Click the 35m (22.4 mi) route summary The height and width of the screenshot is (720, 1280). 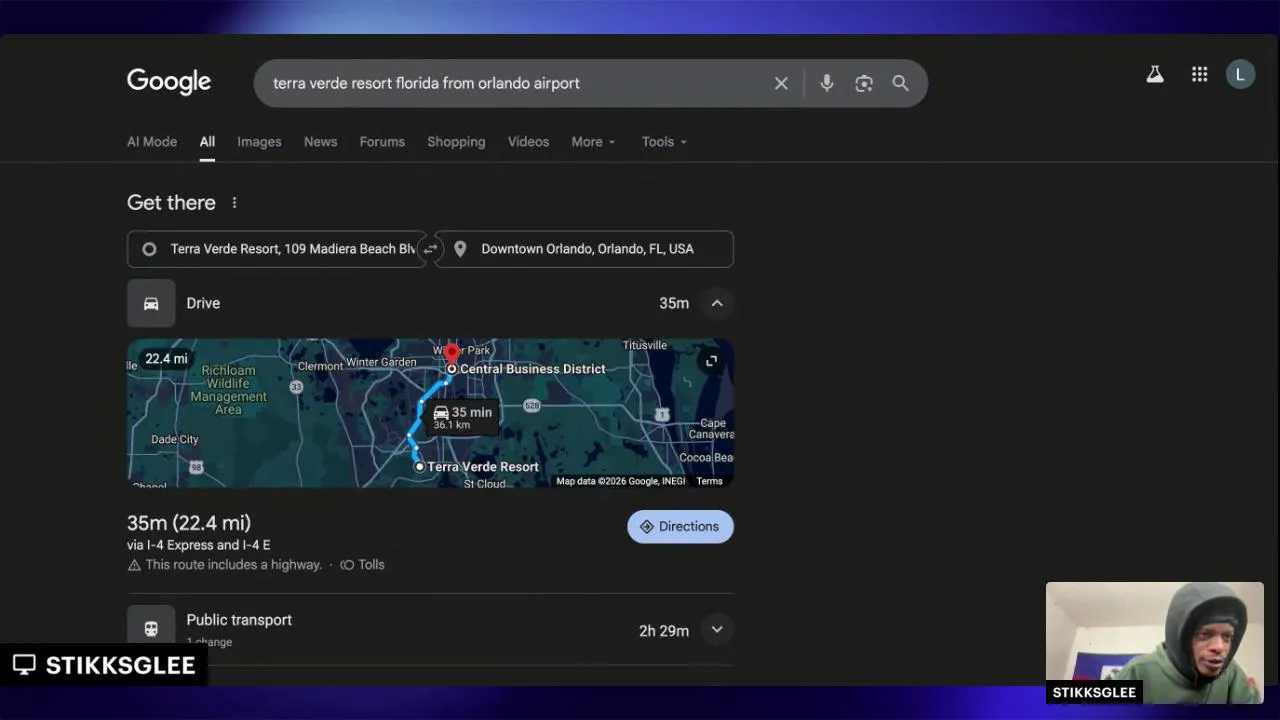(189, 523)
